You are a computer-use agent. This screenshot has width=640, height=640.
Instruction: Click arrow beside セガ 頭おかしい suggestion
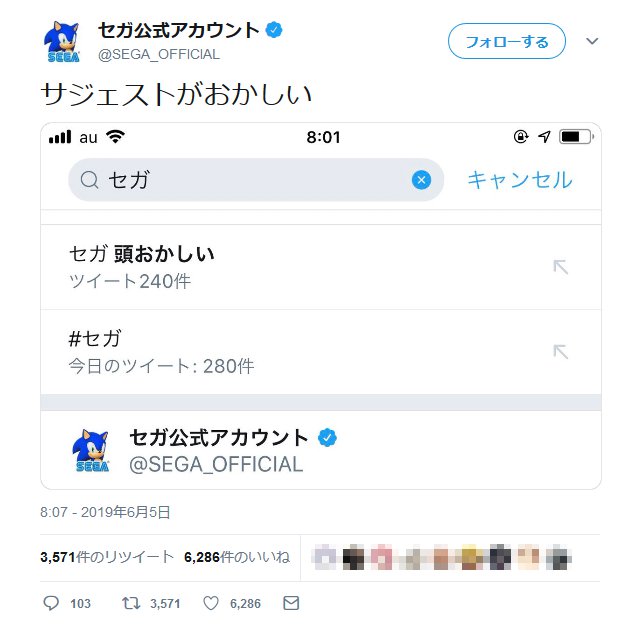pyautogui.click(x=561, y=267)
